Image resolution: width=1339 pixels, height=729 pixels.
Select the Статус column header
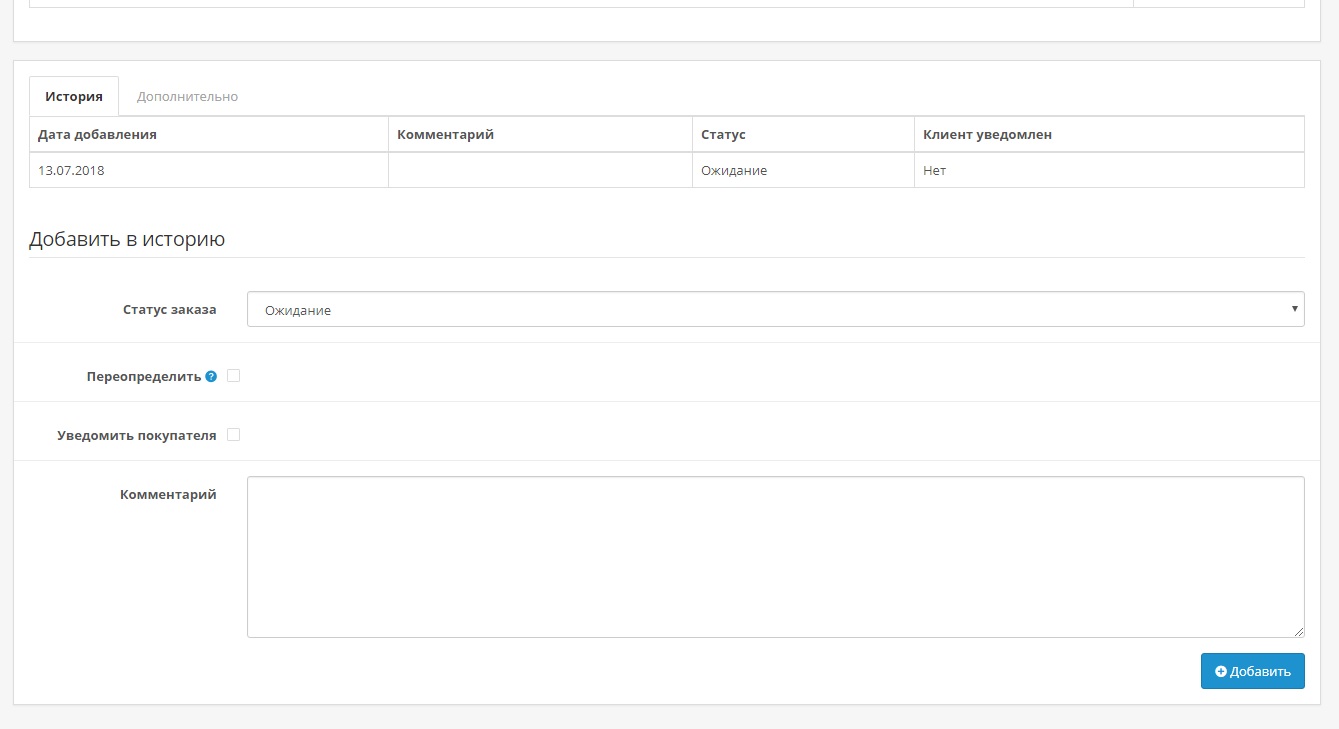coord(723,135)
